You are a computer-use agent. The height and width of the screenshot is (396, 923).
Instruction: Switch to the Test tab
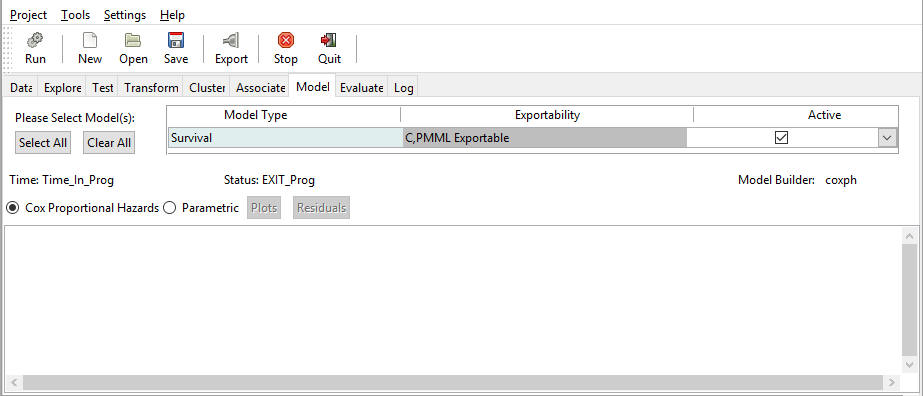click(102, 88)
